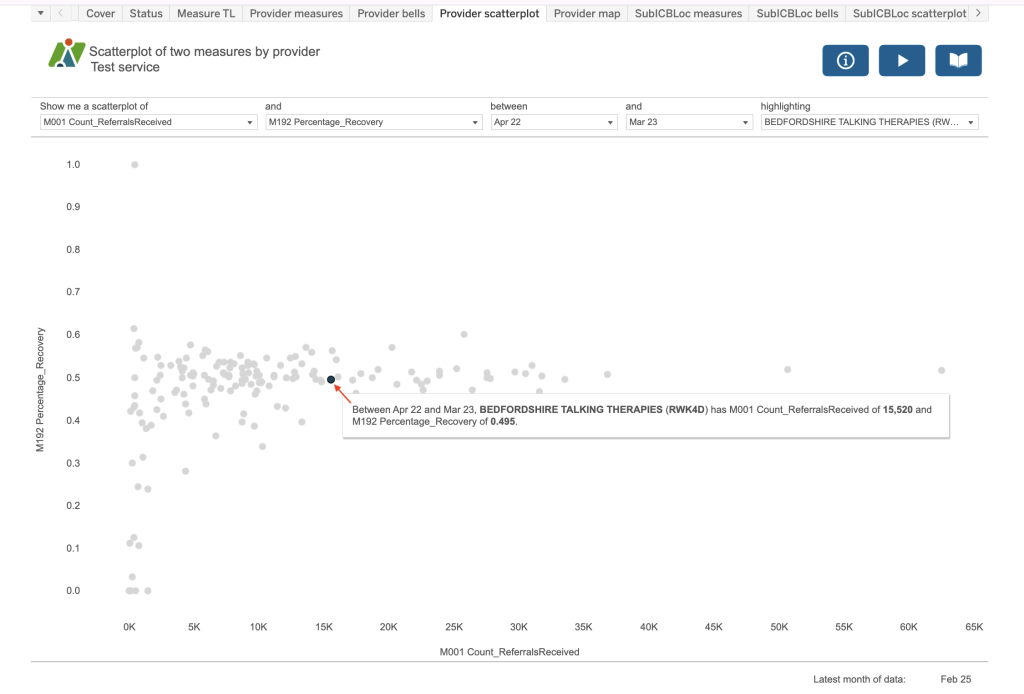Click the dashboard logo icon
This screenshot has height=694, width=1024.
(66, 54)
